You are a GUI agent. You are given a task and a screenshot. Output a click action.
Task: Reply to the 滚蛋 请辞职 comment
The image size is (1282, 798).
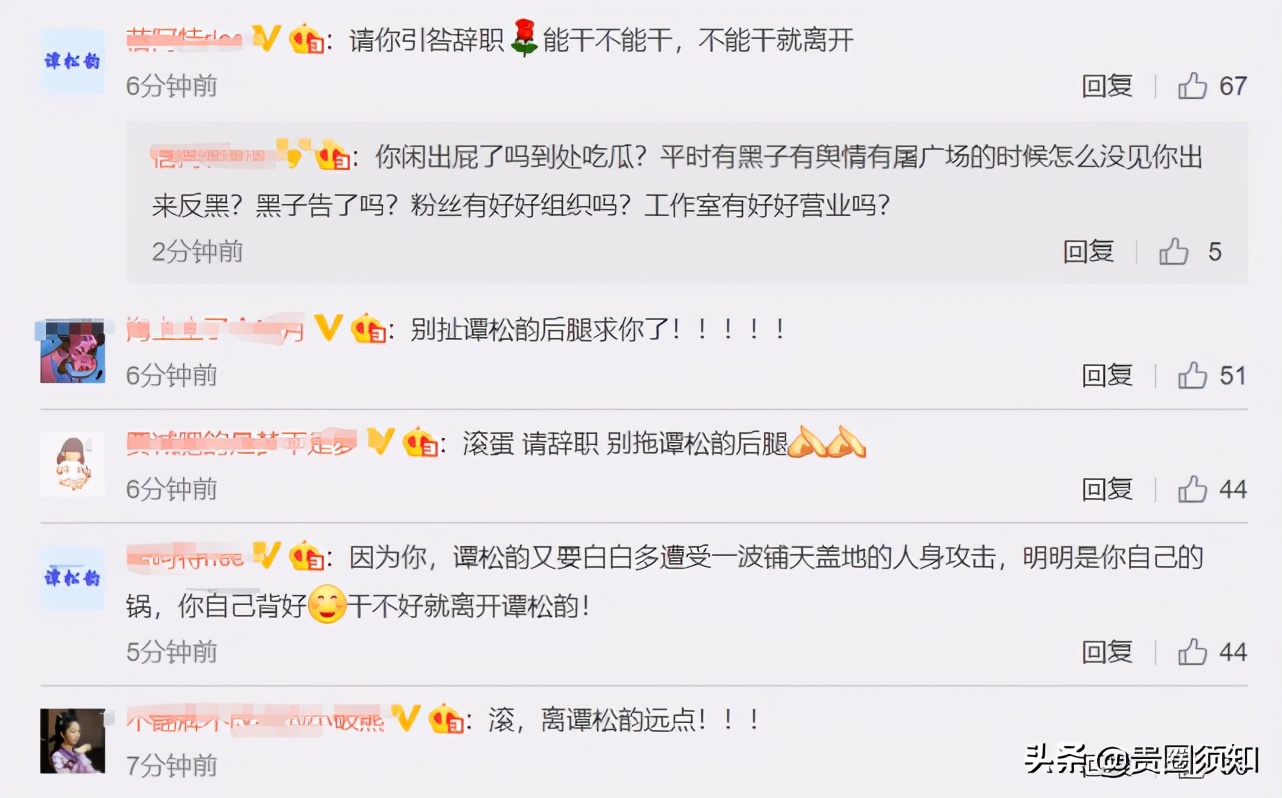(1107, 489)
